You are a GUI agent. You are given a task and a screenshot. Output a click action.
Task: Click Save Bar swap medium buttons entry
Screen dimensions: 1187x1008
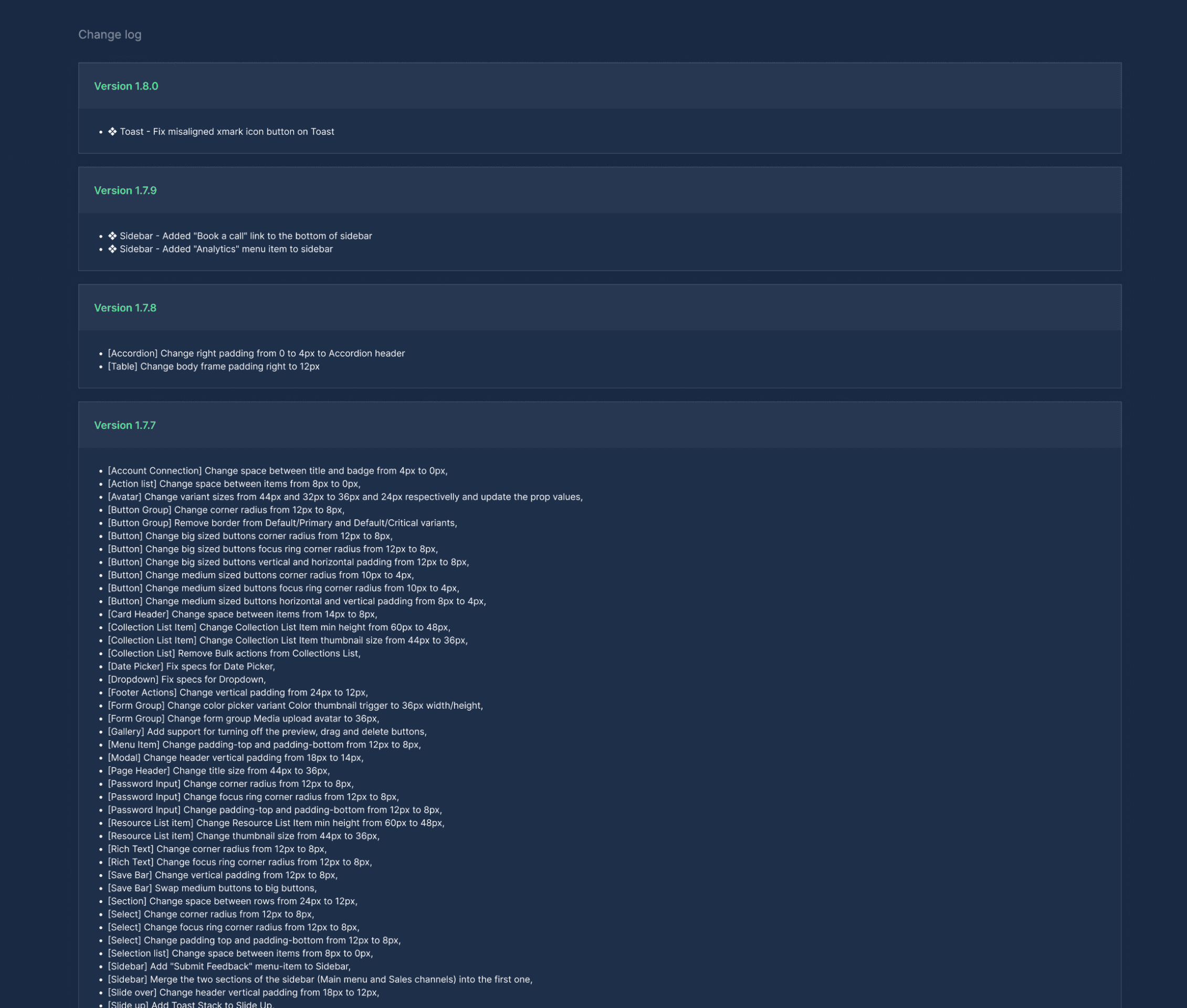[212, 888]
